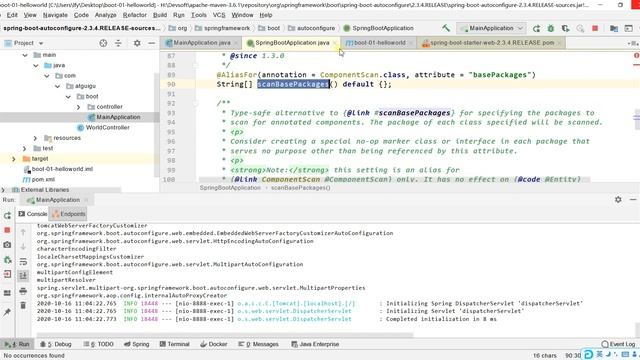Rerun application in Run panel
The image size is (640, 360).
pos(7,216)
